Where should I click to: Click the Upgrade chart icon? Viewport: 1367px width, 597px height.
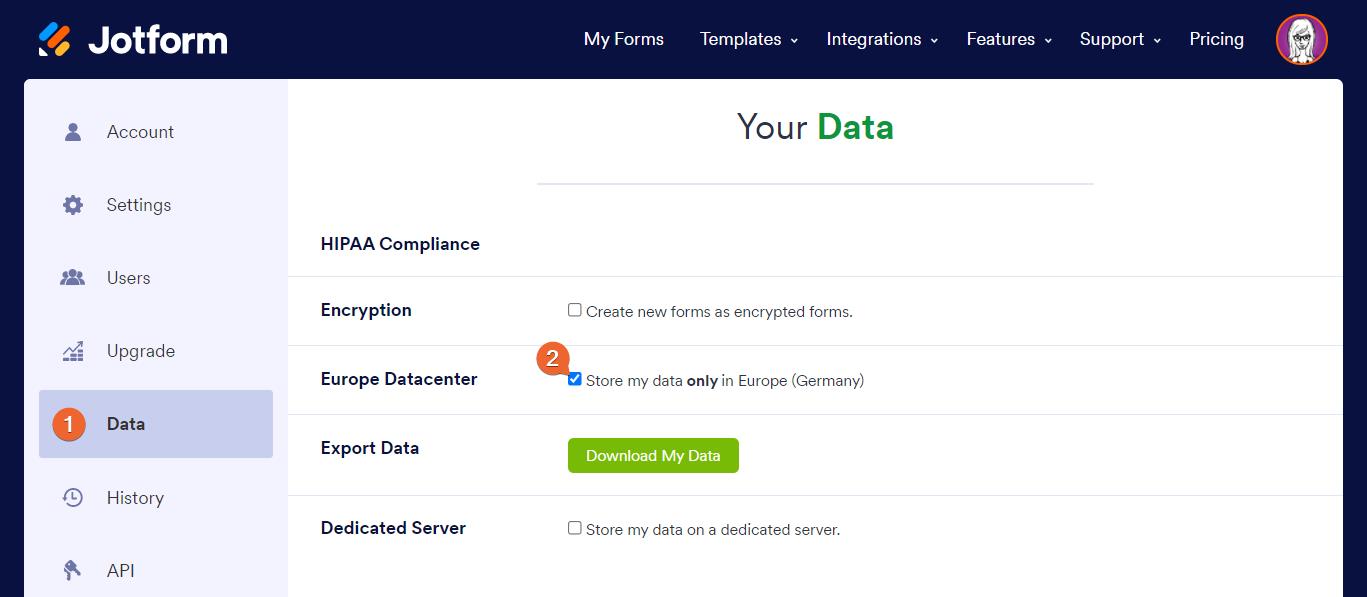coord(73,351)
